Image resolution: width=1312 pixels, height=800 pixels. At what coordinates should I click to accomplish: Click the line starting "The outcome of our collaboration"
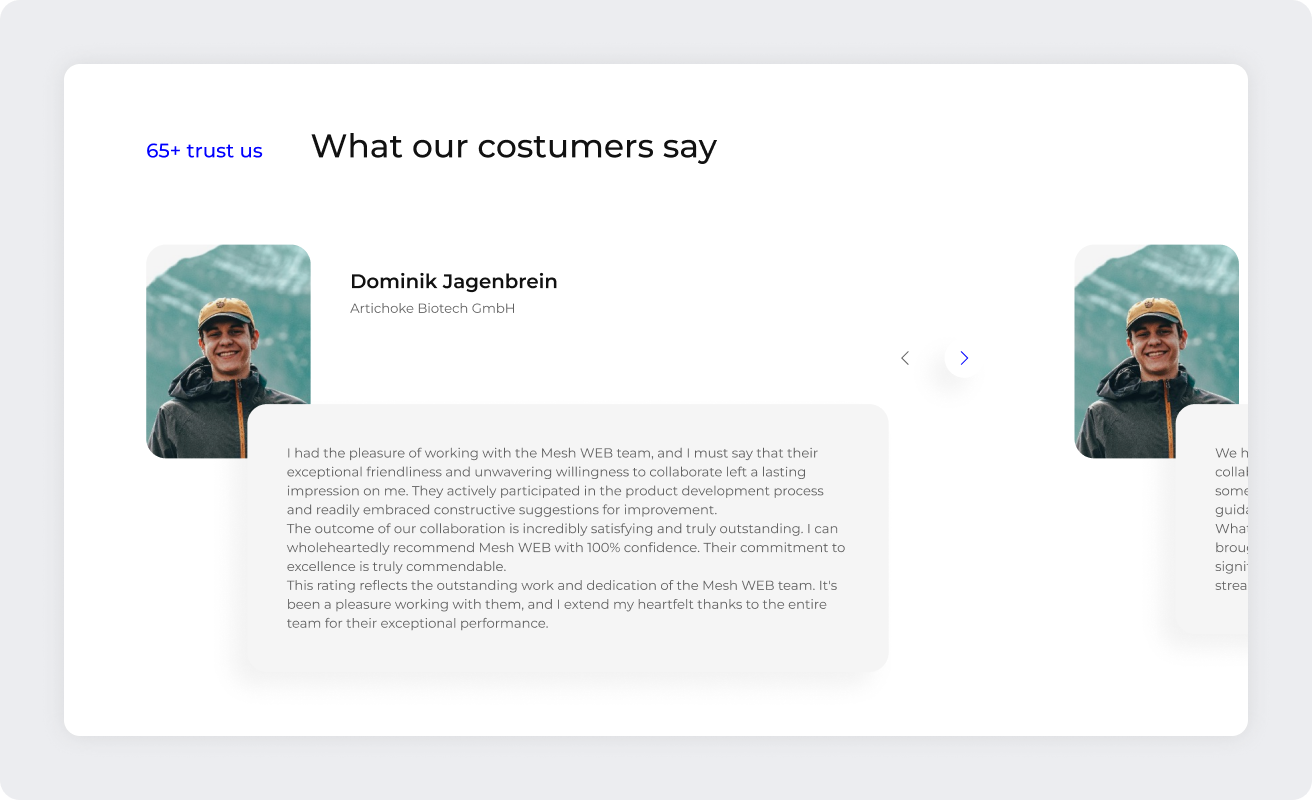pyautogui.click(x=562, y=528)
